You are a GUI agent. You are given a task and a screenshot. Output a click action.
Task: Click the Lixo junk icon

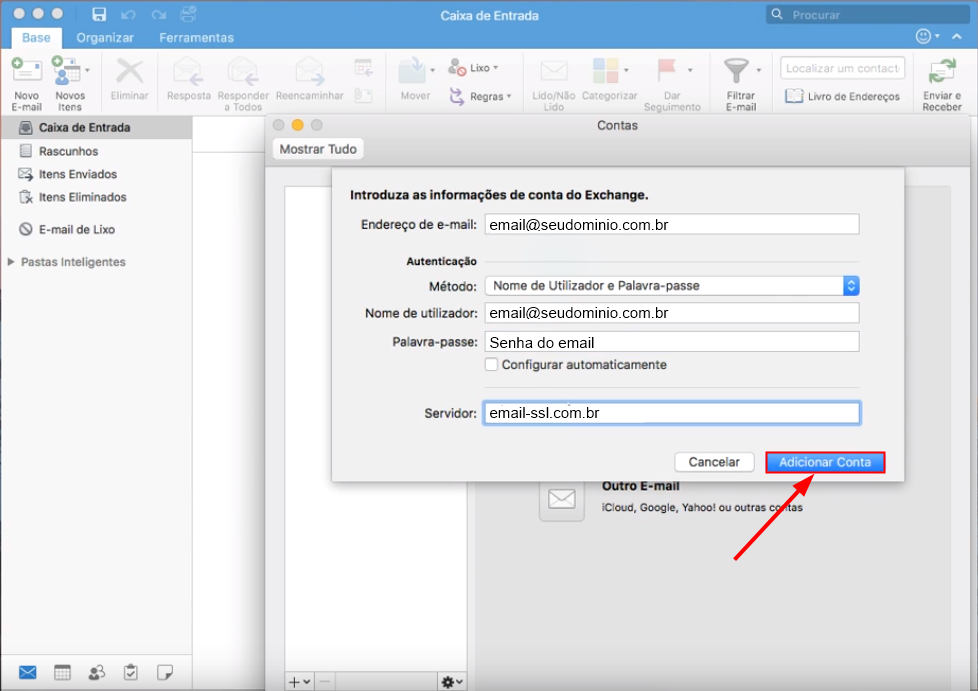[x=457, y=67]
